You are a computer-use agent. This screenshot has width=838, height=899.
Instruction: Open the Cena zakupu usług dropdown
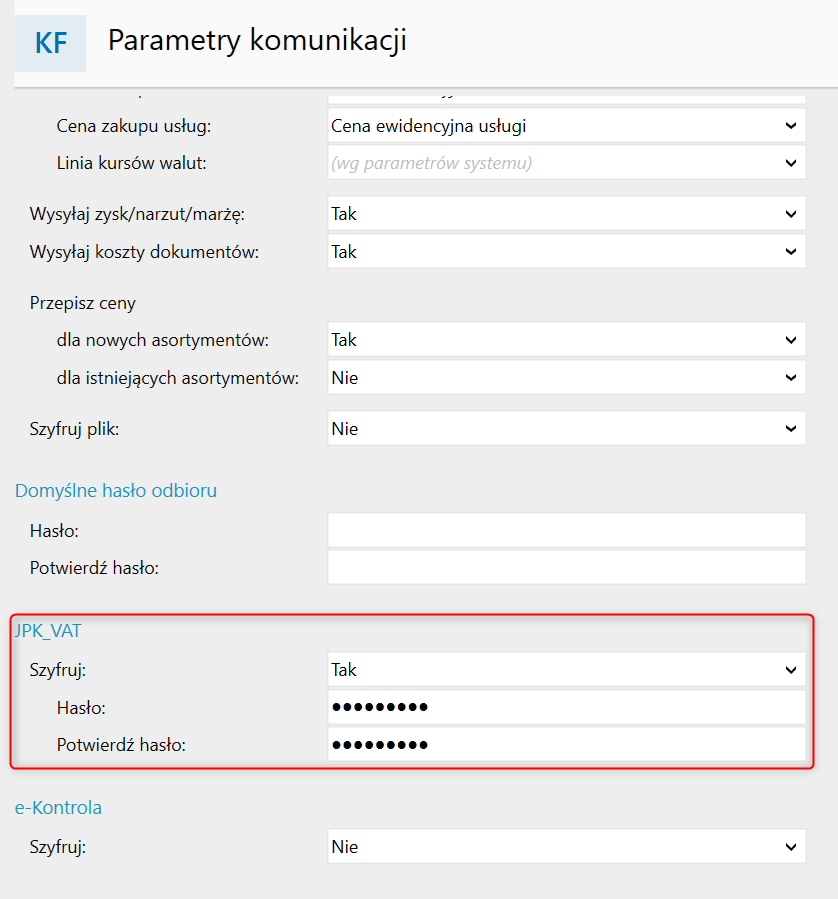pyautogui.click(x=566, y=126)
